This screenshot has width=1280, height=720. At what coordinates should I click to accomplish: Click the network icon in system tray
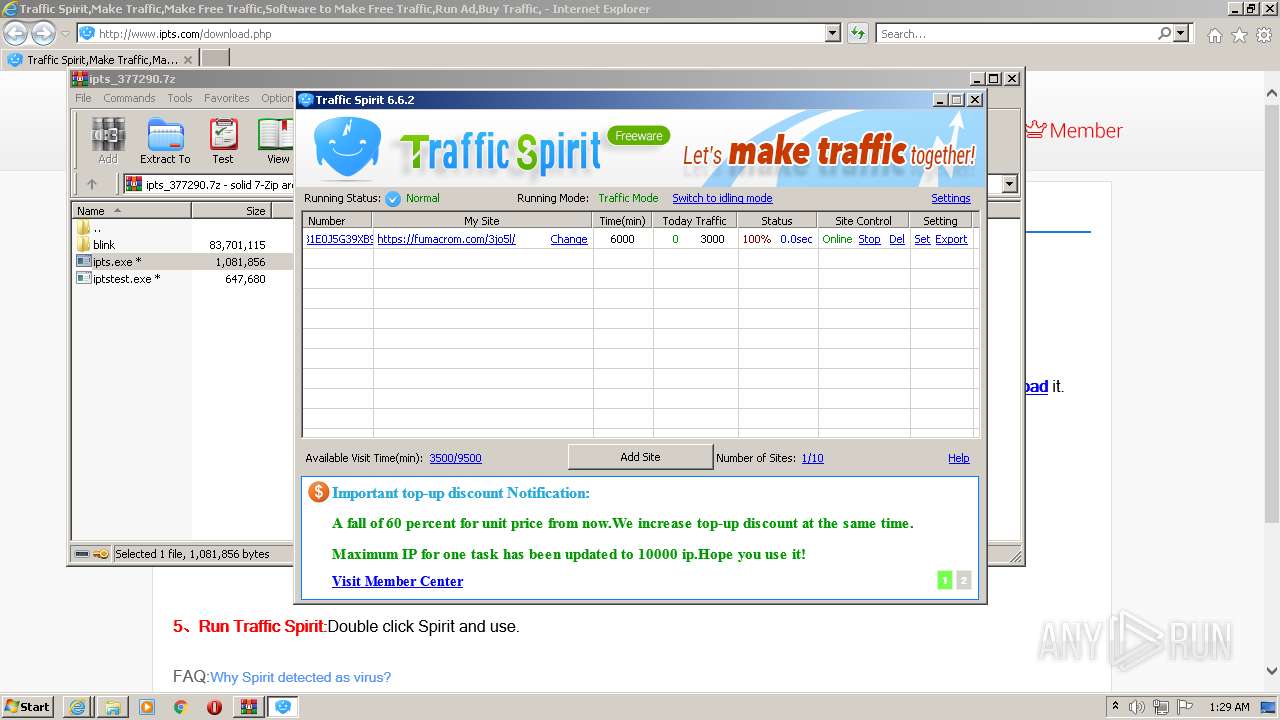tap(1161, 707)
